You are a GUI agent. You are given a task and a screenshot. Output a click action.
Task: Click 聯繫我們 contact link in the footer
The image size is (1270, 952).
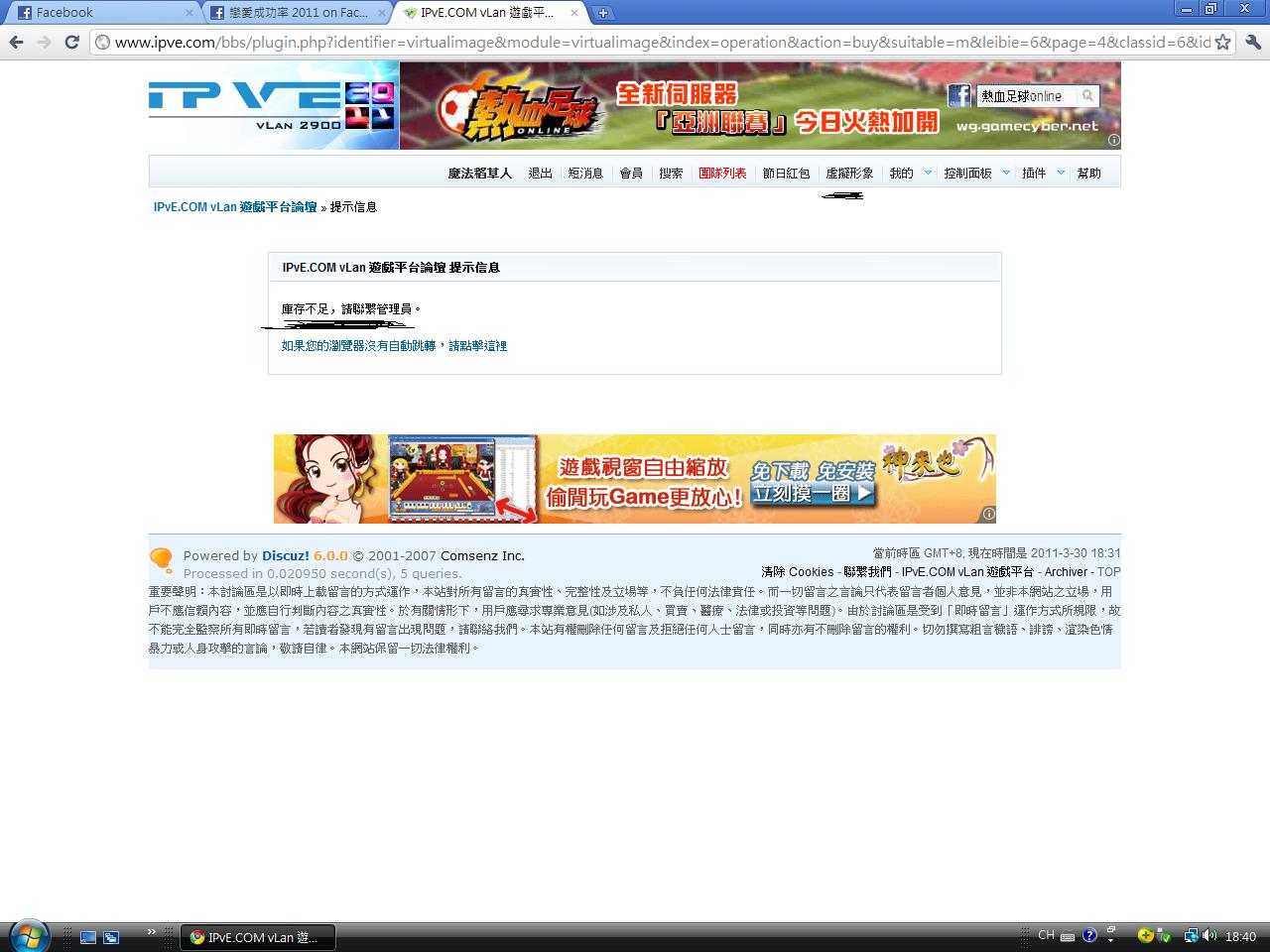867,572
